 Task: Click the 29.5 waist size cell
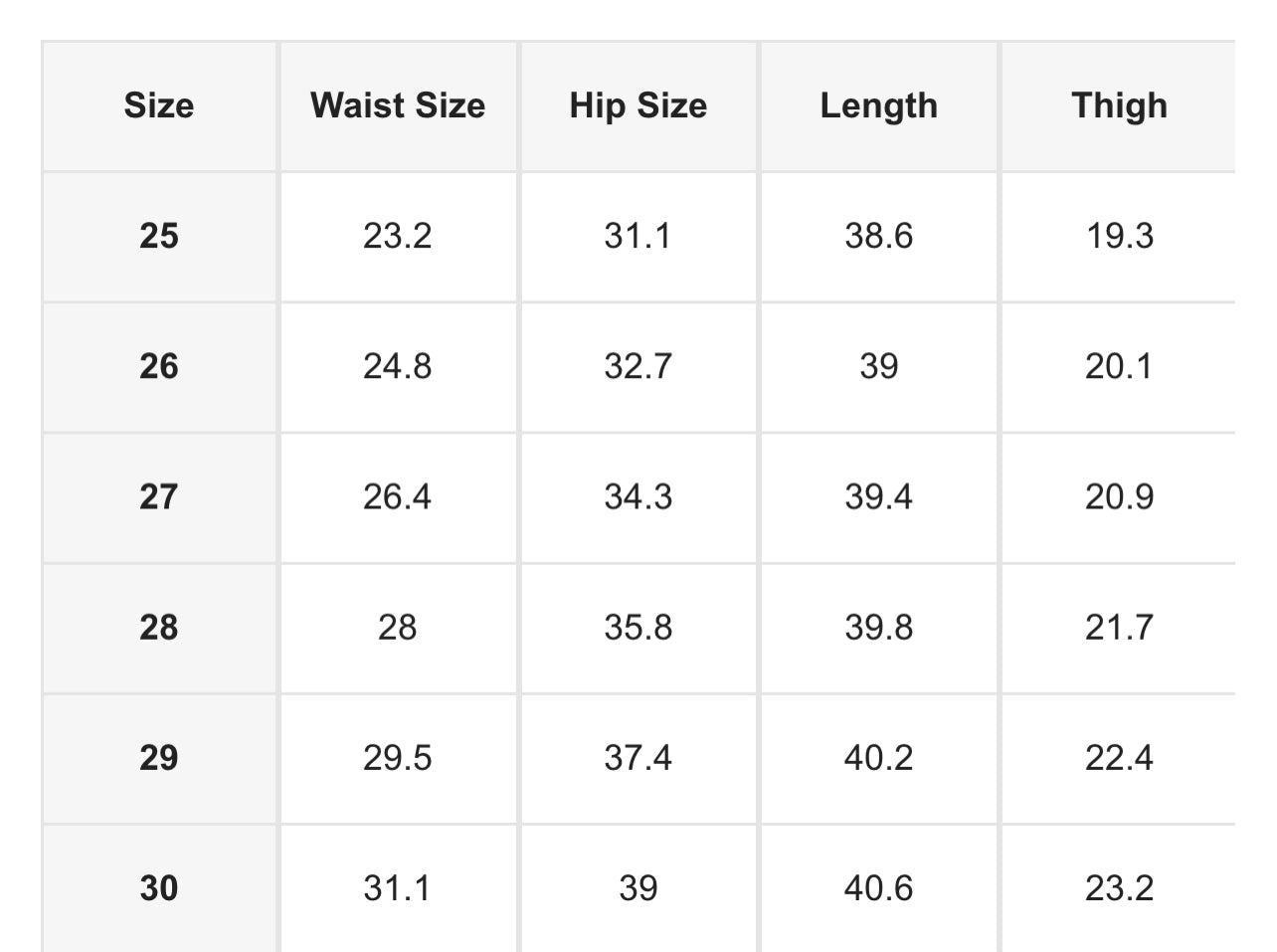pyautogui.click(x=398, y=758)
